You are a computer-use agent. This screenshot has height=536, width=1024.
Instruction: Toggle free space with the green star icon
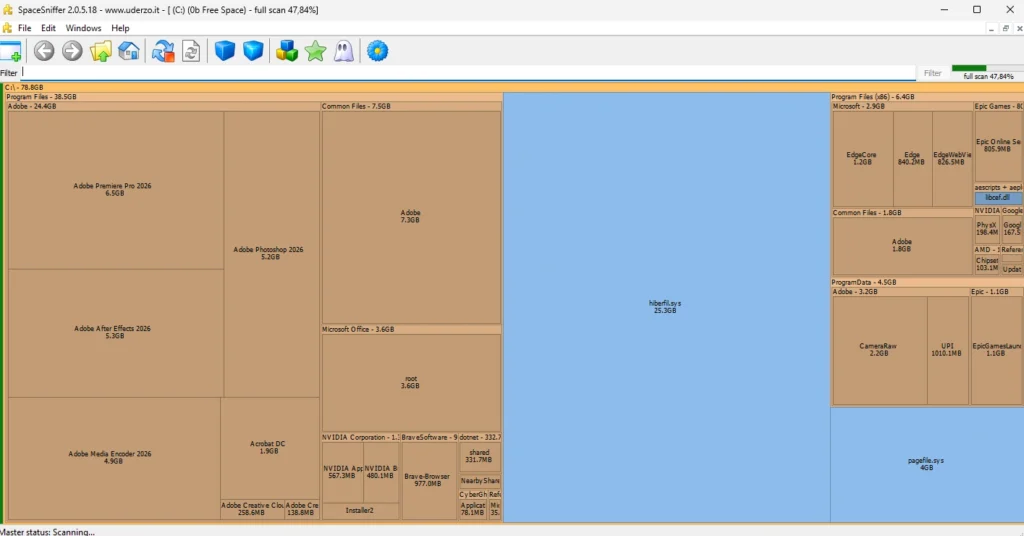(315, 51)
